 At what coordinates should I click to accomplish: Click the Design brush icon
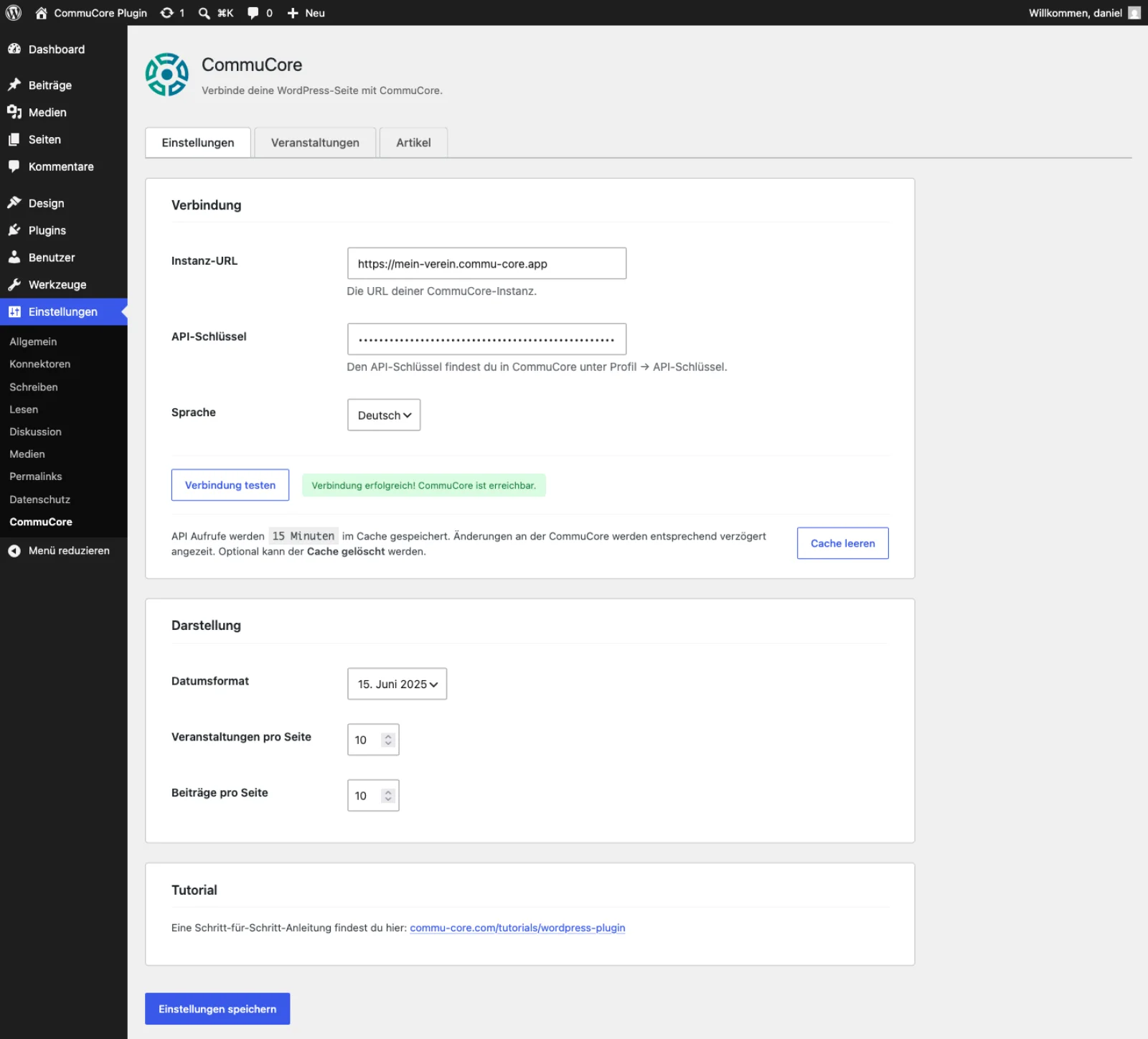[14, 203]
